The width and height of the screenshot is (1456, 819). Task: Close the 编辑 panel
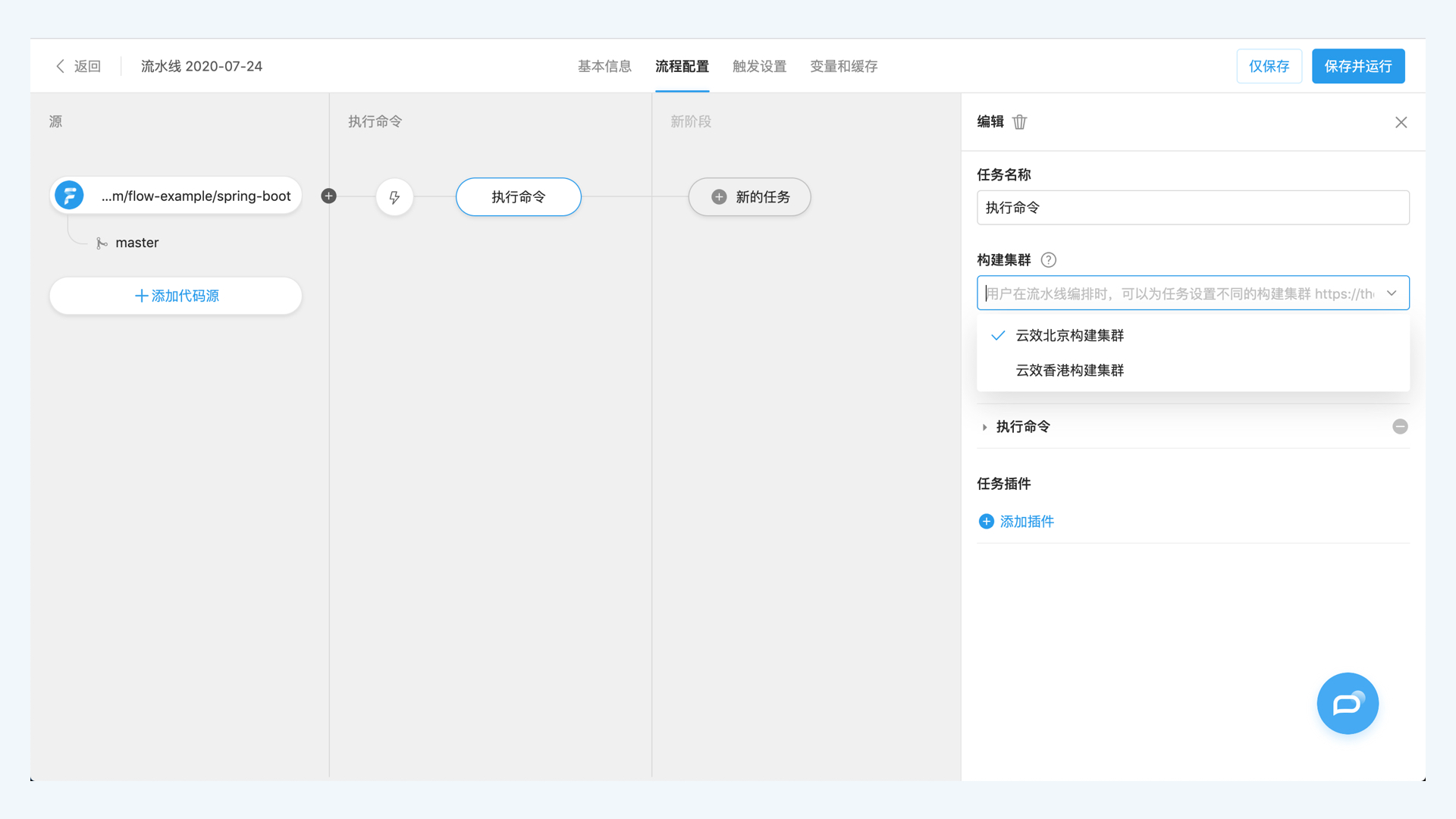[1401, 122]
